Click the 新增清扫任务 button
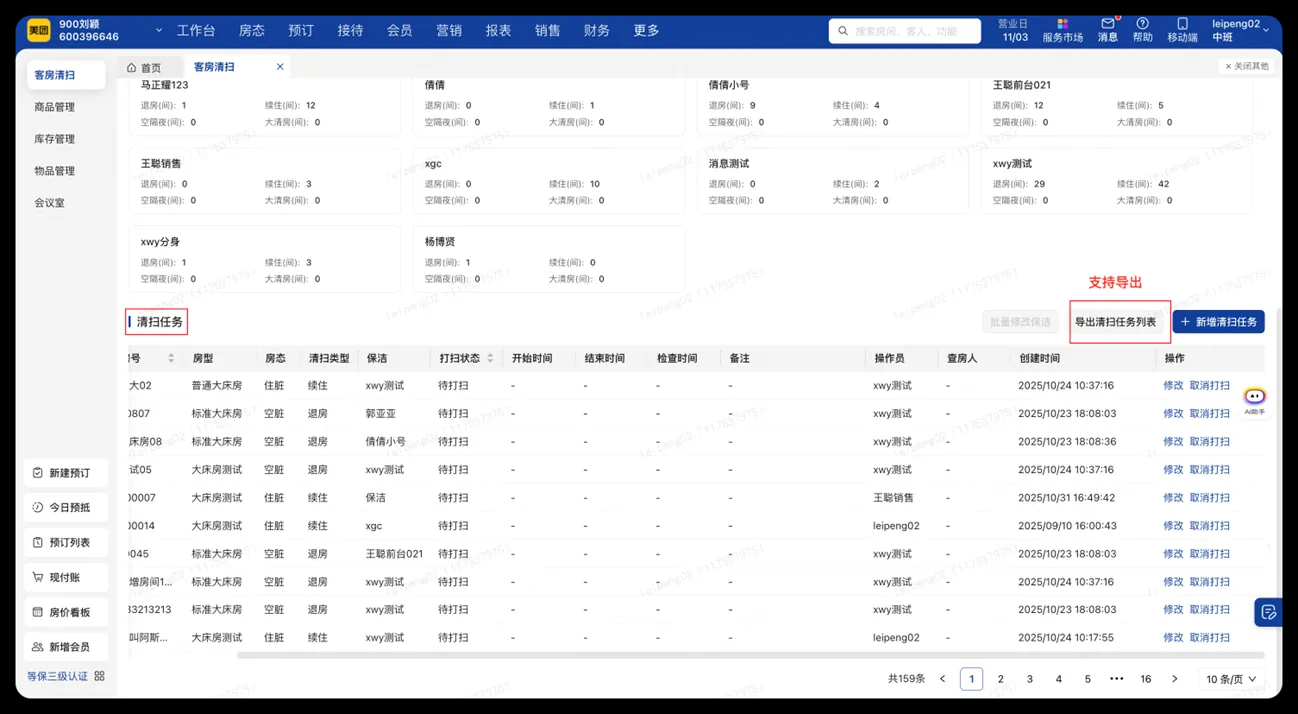The height and width of the screenshot is (714, 1298). tap(1219, 321)
